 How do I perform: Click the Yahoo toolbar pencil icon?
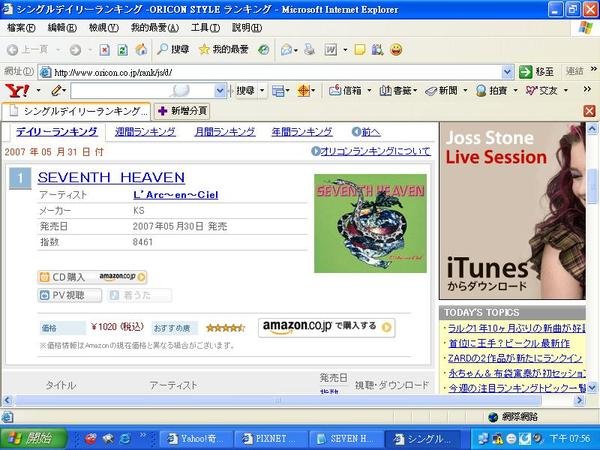click(56, 91)
